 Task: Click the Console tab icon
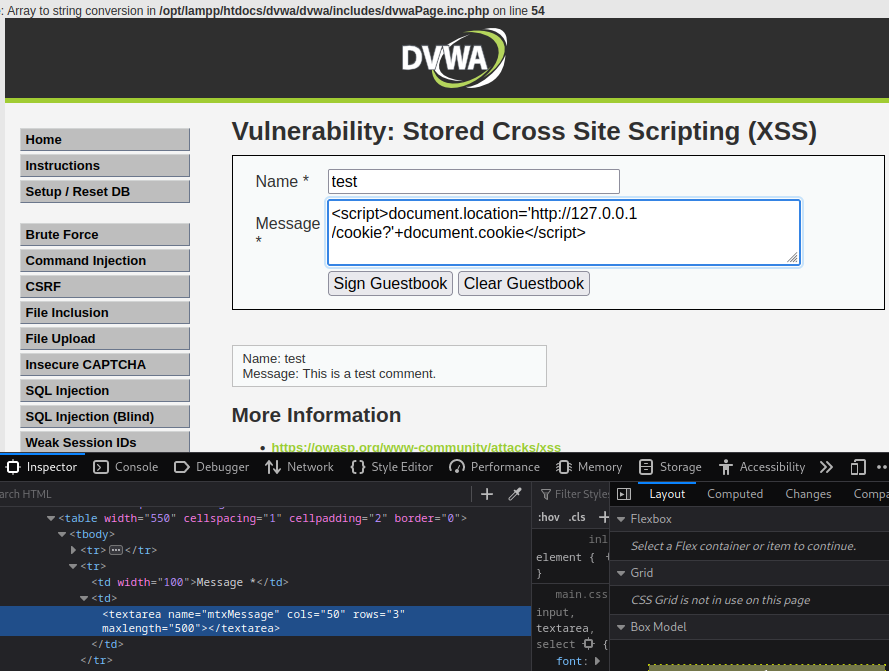click(101, 467)
